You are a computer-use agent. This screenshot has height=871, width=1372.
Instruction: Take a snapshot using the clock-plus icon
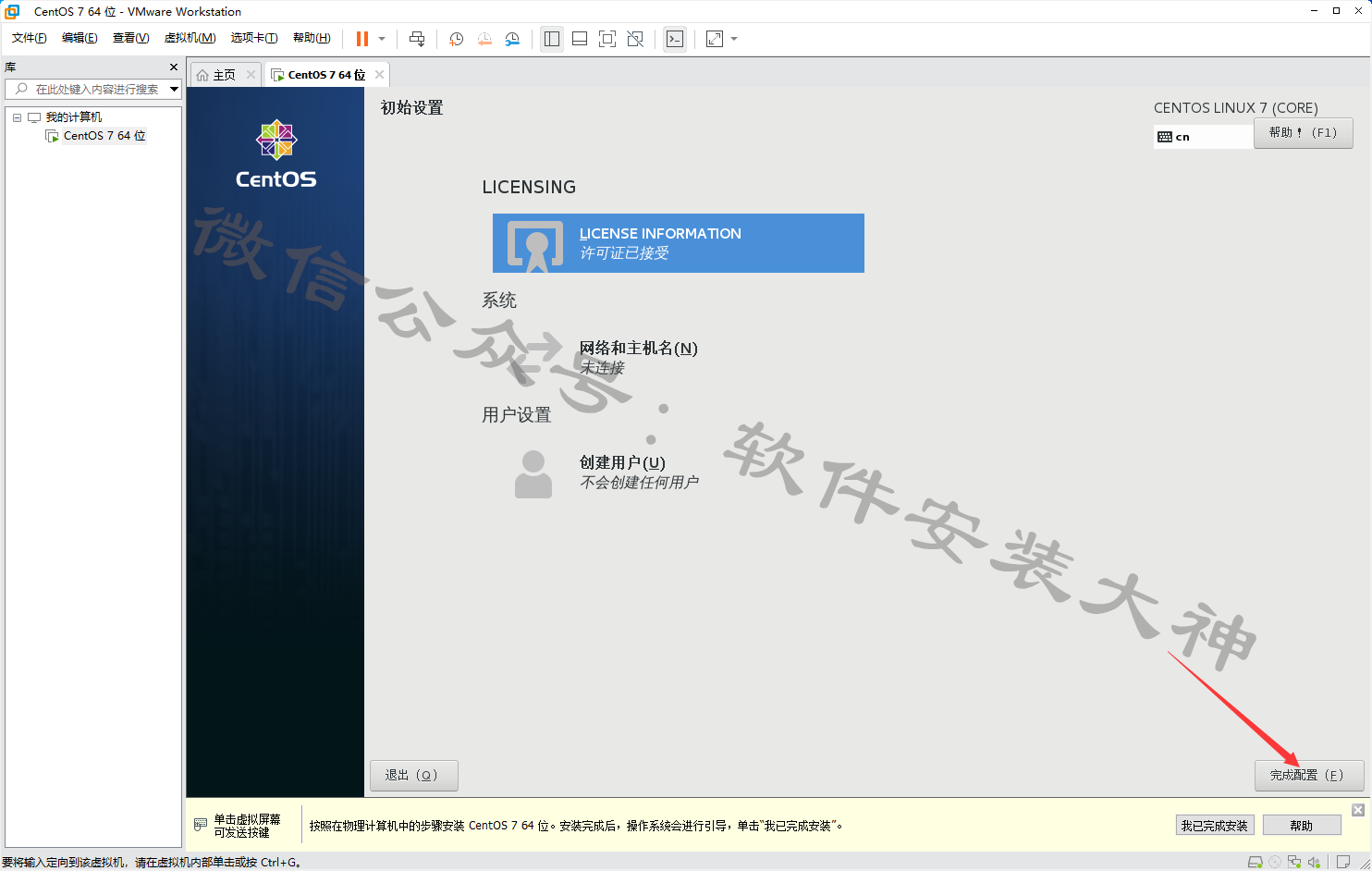(x=456, y=39)
